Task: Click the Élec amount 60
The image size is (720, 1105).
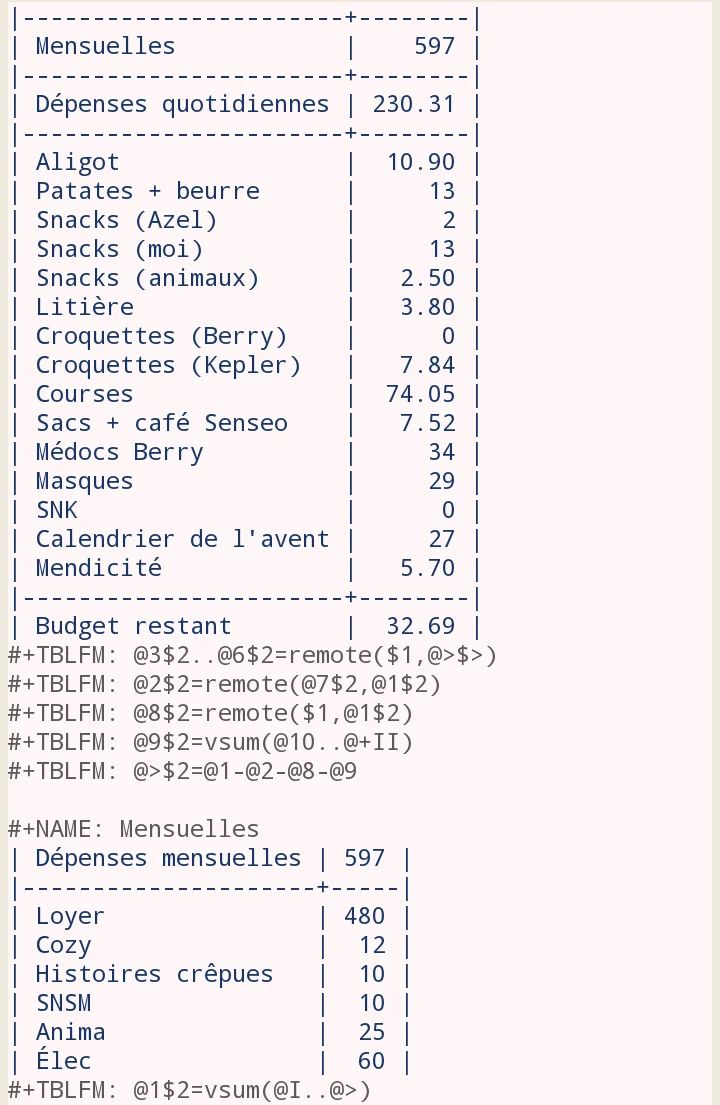Action: 371,1061
